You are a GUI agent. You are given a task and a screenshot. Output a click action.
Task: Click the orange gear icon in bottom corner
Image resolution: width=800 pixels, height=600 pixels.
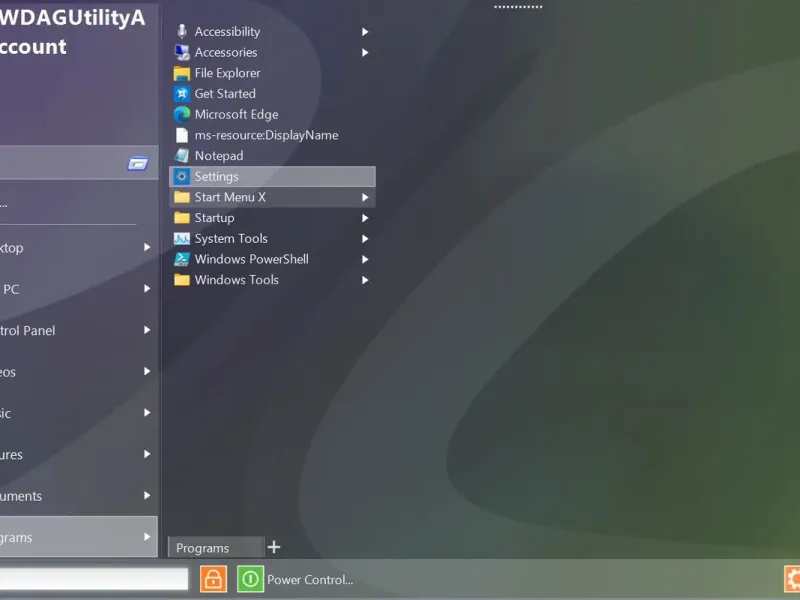click(792, 579)
